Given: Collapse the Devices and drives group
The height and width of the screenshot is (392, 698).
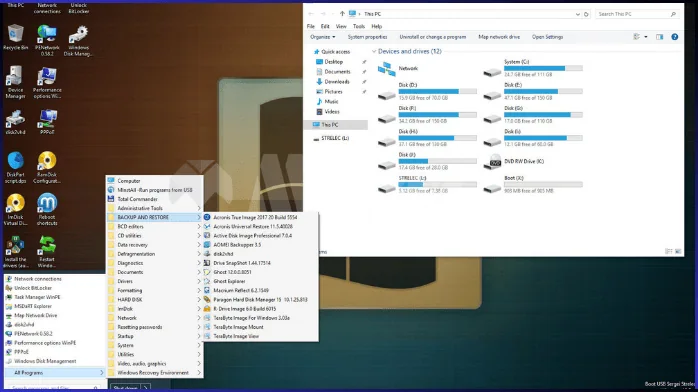Looking at the screenshot, I should (374, 52).
